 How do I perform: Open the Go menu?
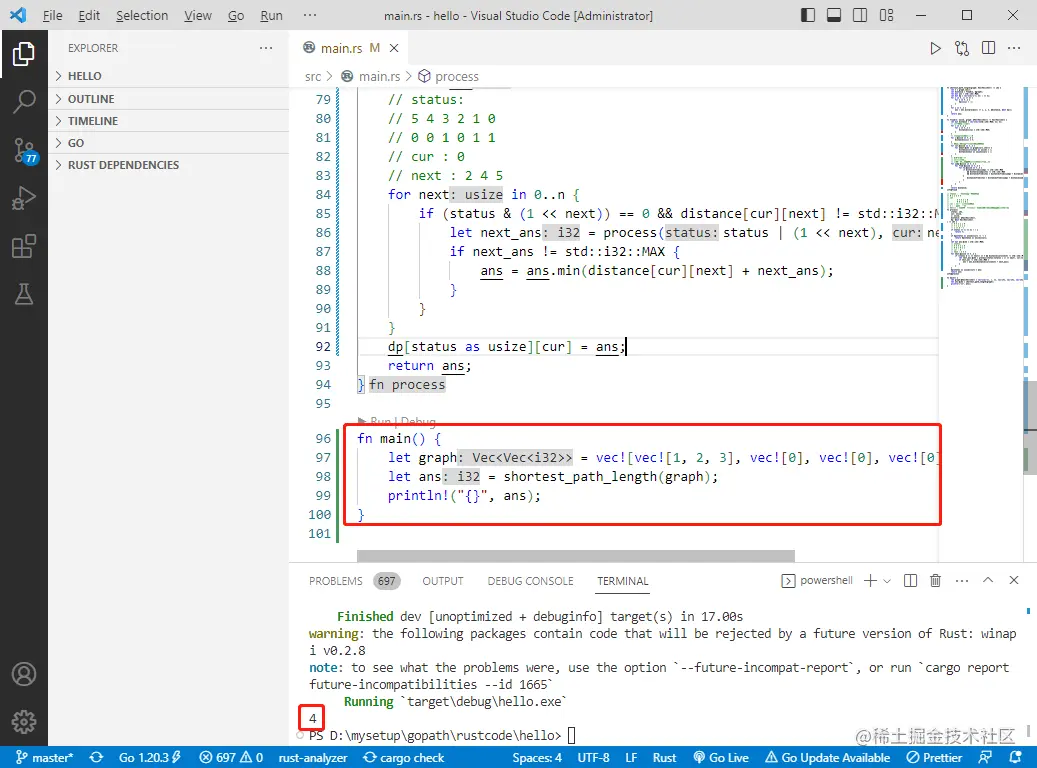[x=236, y=15]
